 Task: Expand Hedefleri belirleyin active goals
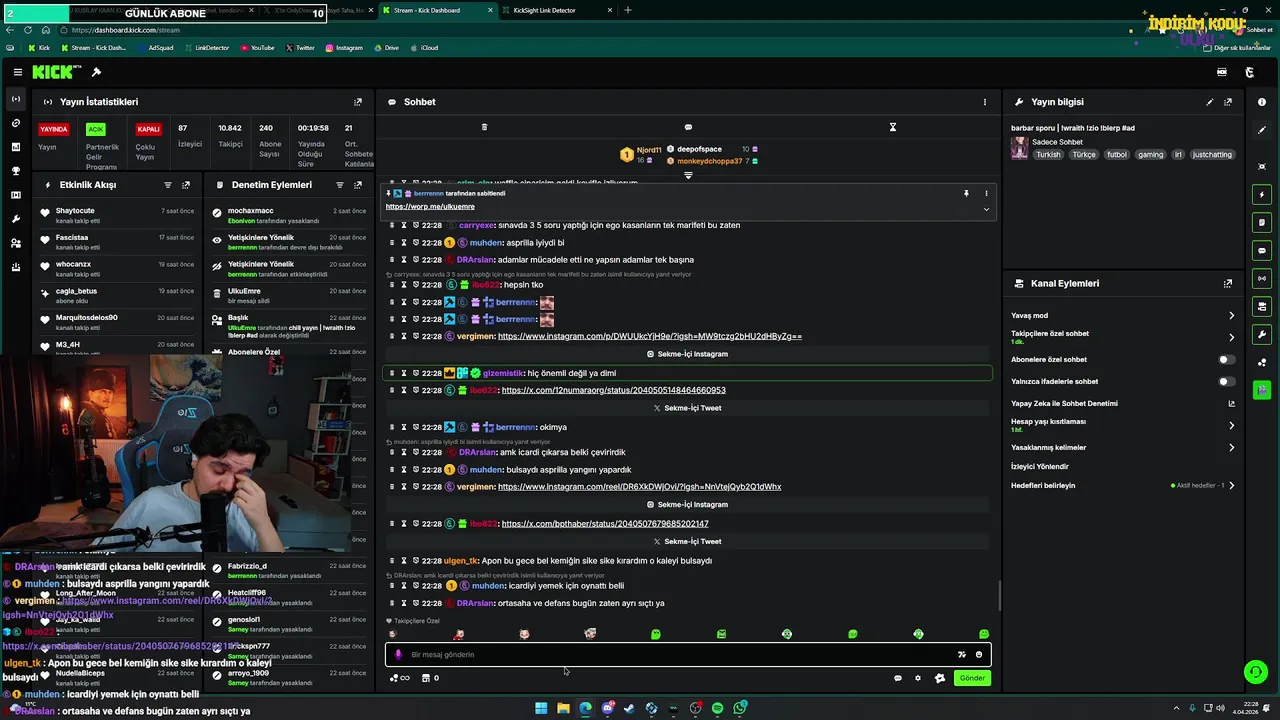(1231, 486)
